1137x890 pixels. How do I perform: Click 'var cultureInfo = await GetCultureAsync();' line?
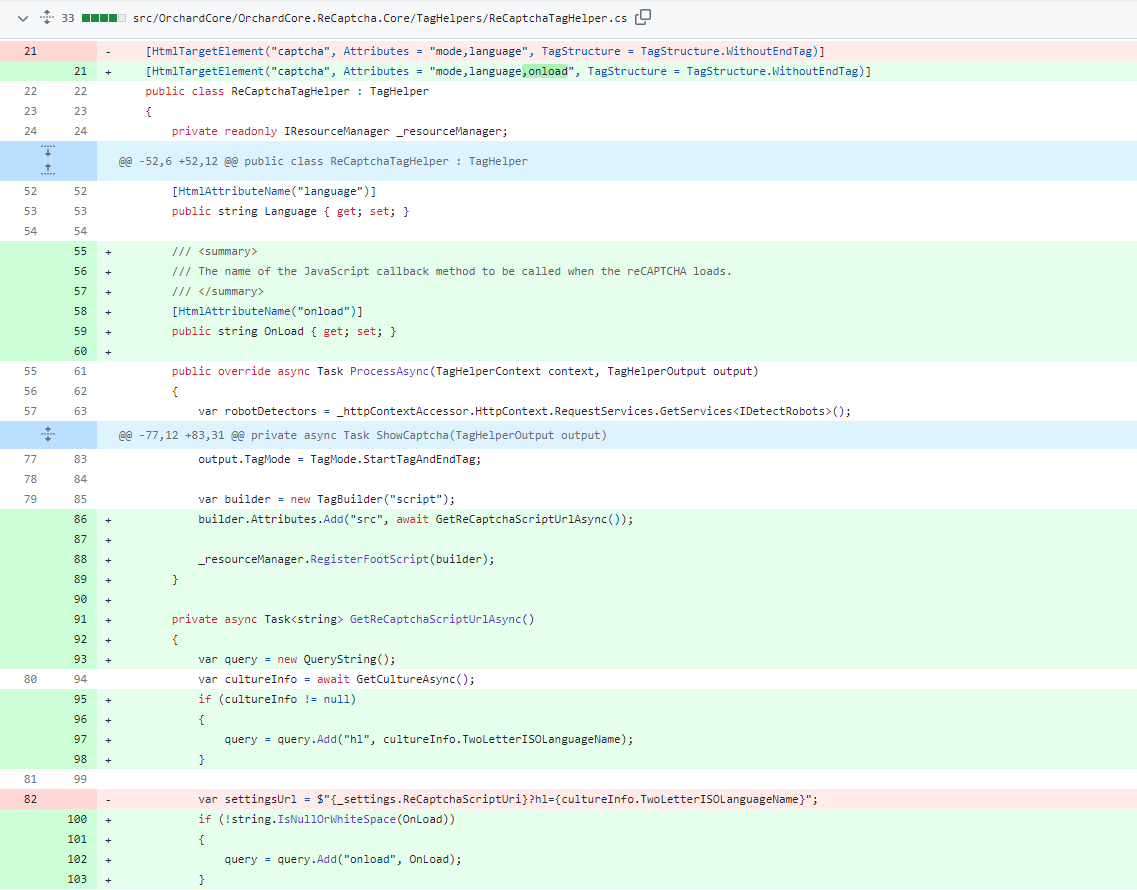click(336, 680)
